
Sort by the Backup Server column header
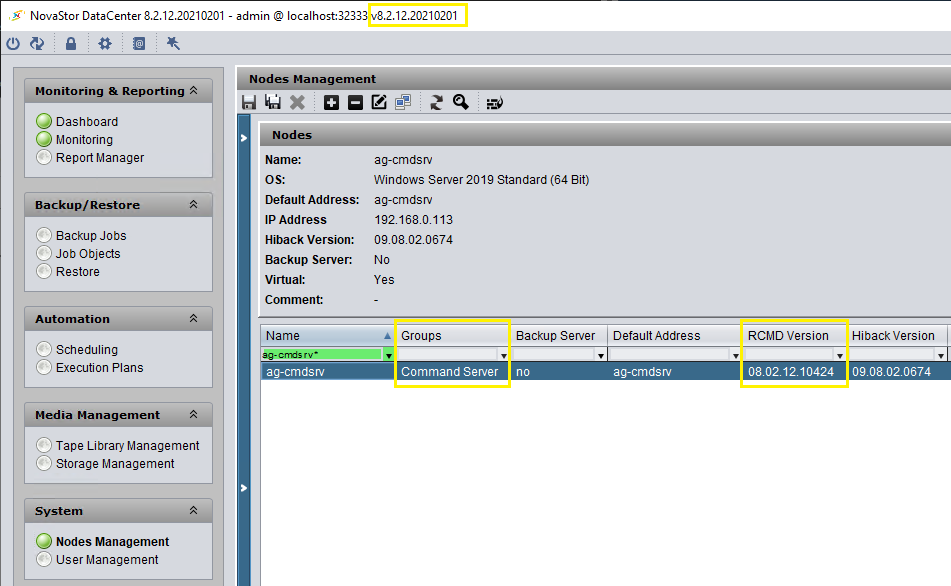[x=559, y=335]
